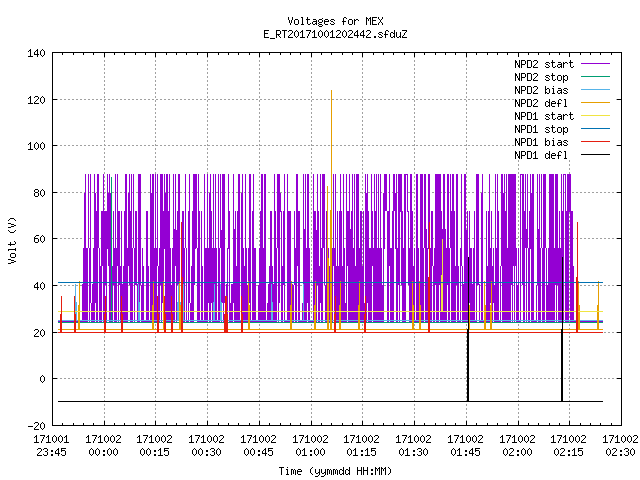Viewport: 640px width, 480px height.
Task: Click the 'NPD2 bias' legend label
Action: point(541,90)
